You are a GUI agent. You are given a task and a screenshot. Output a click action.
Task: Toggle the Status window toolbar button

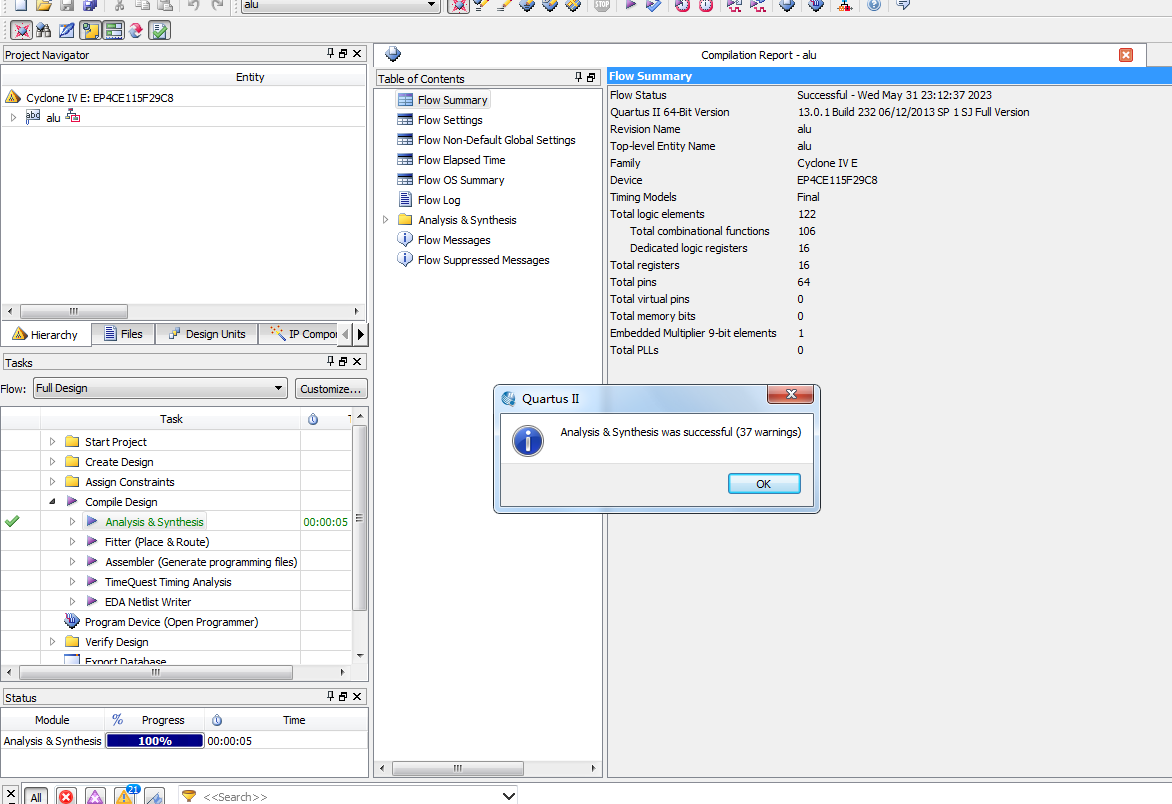click(x=114, y=31)
